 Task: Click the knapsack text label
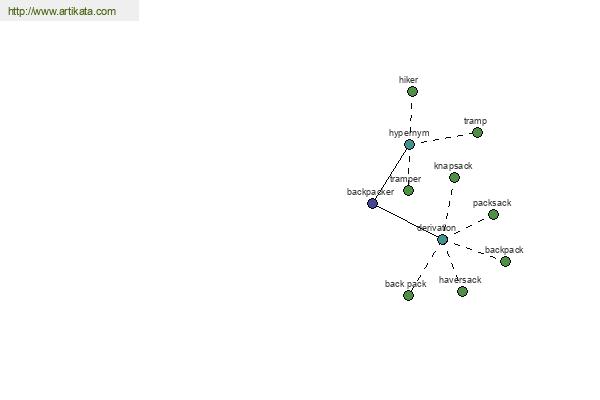[x=453, y=166]
